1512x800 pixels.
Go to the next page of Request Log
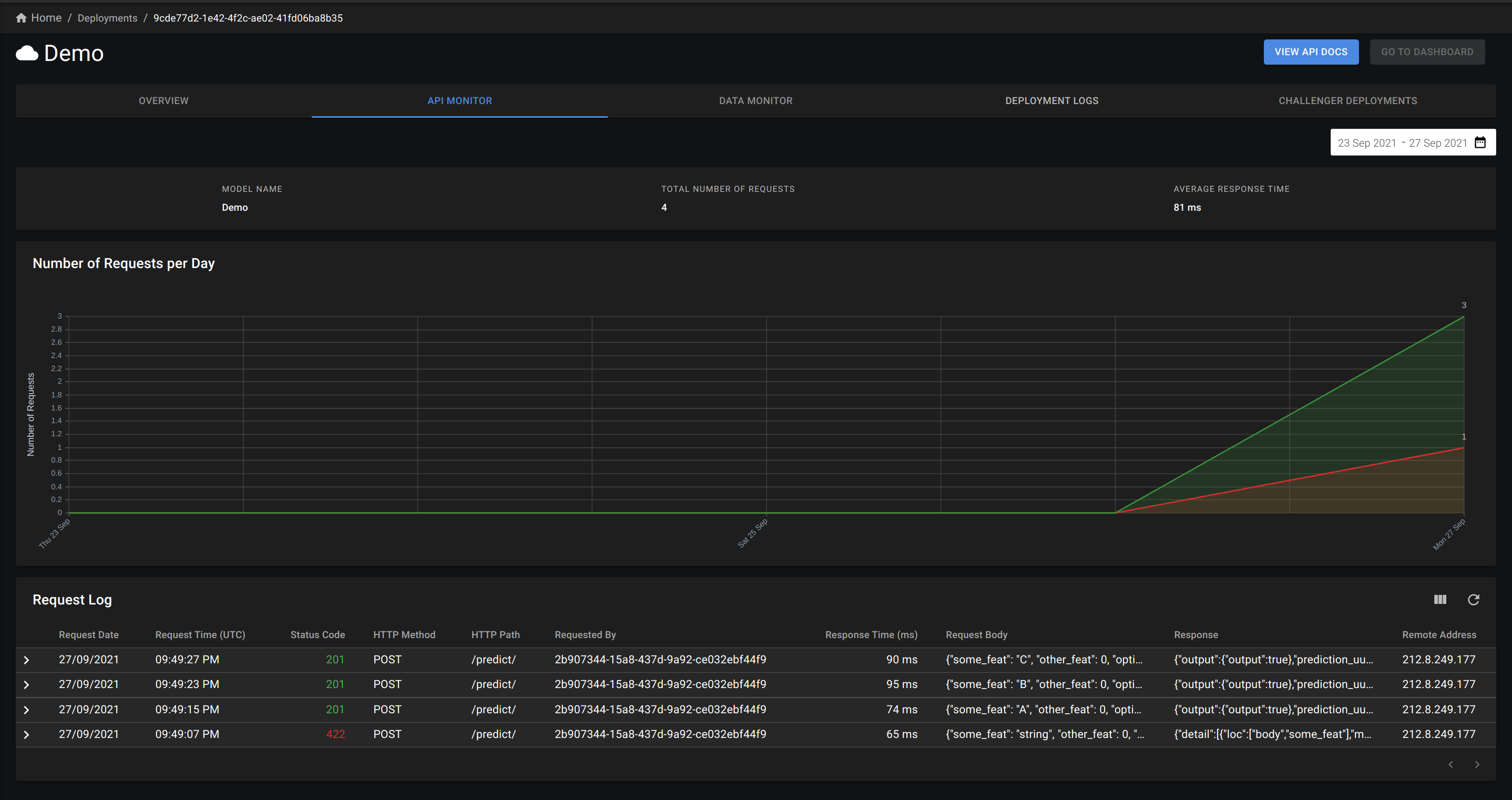tap(1477, 764)
